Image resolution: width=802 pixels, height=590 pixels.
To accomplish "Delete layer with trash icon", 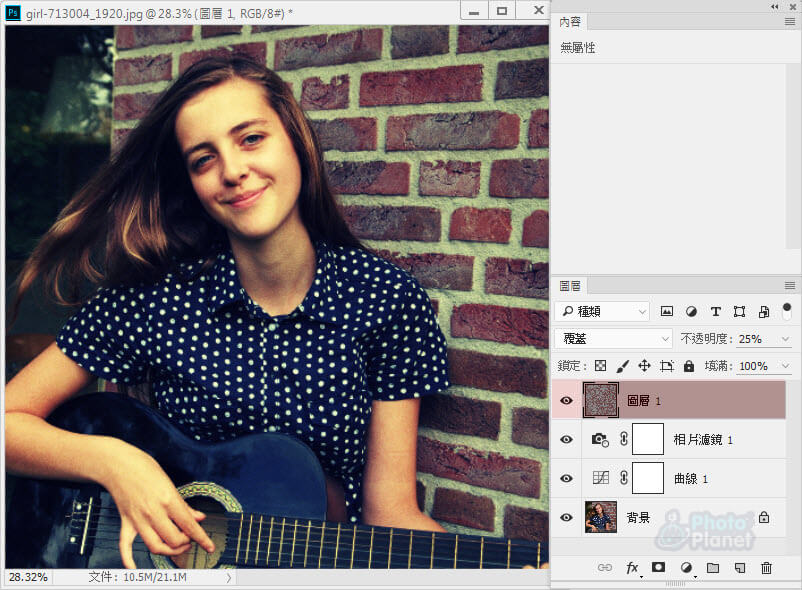I will coord(766,568).
